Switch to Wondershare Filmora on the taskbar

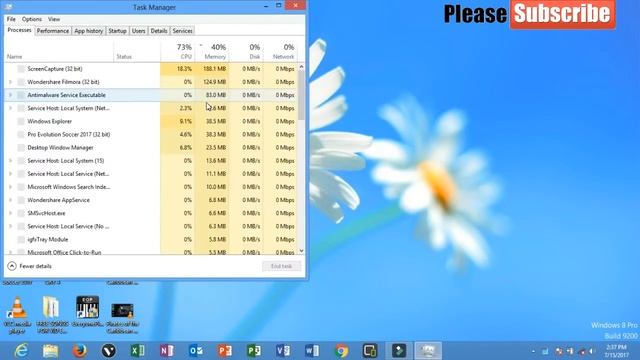399,351
